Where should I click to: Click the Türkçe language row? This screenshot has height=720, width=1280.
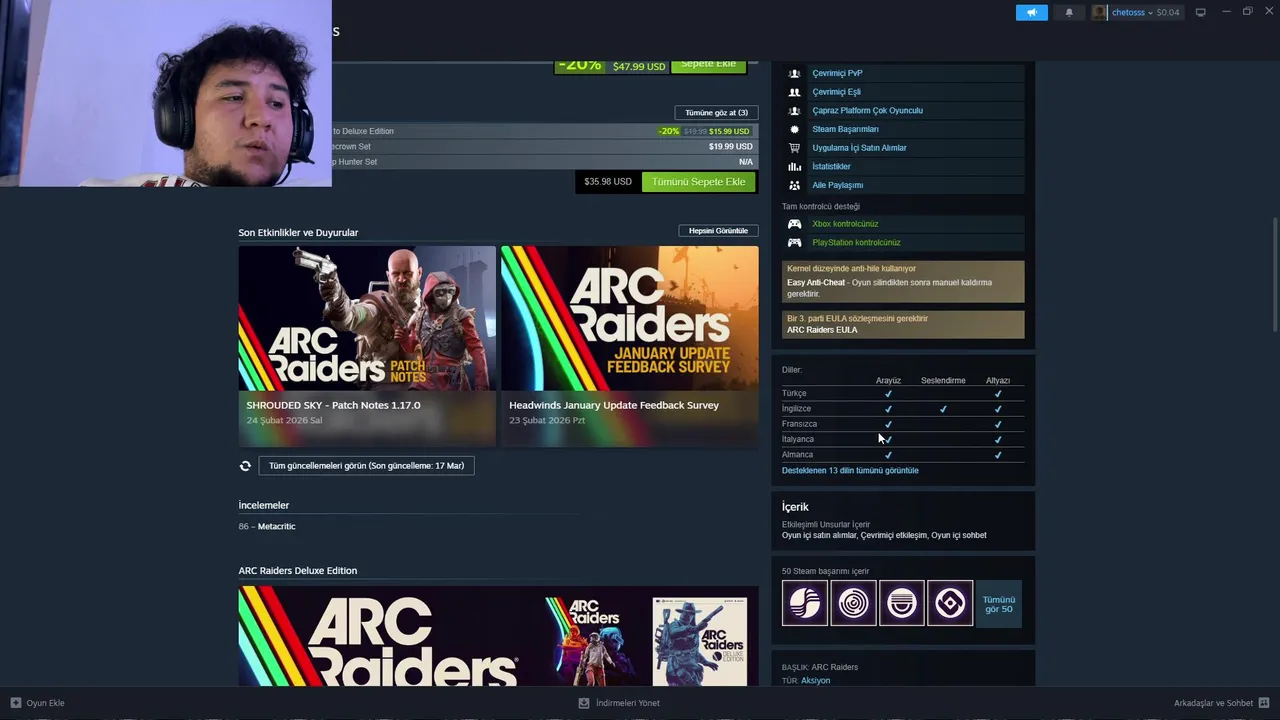pyautogui.click(x=902, y=394)
